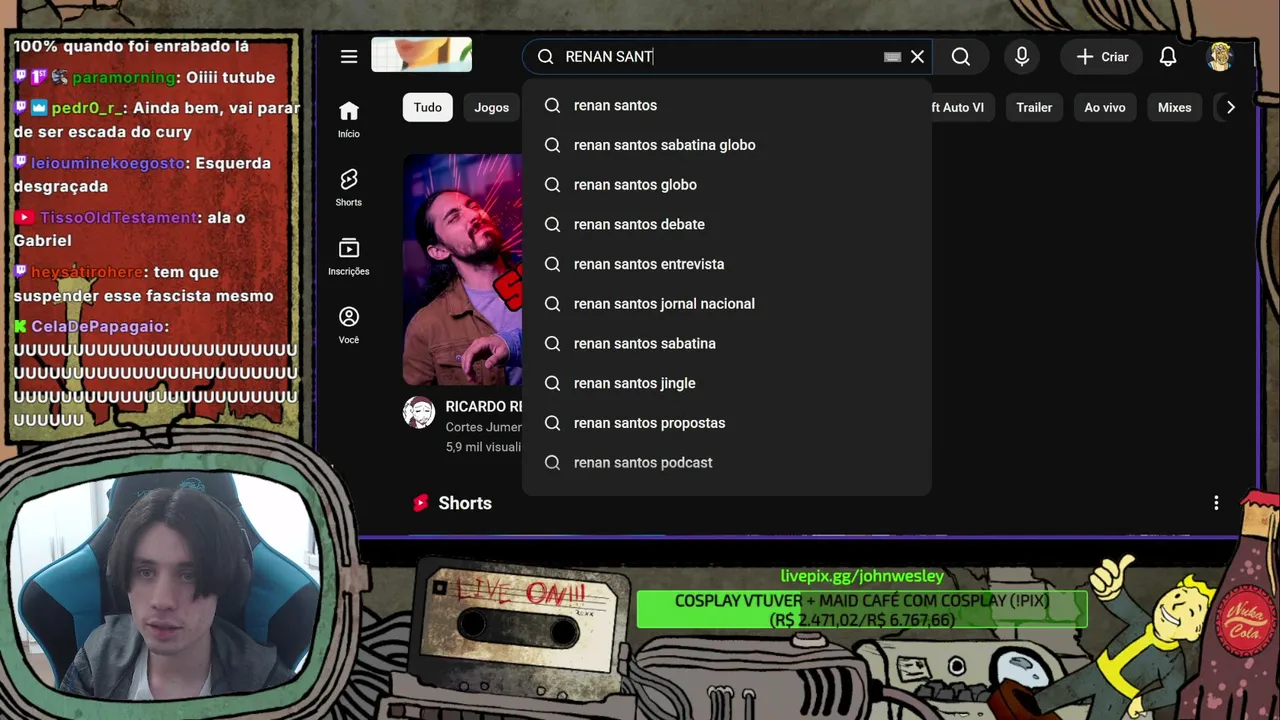Choose the suggestion "renan santos sabatina"
This screenshot has height=720, width=1280.
[727, 343]
